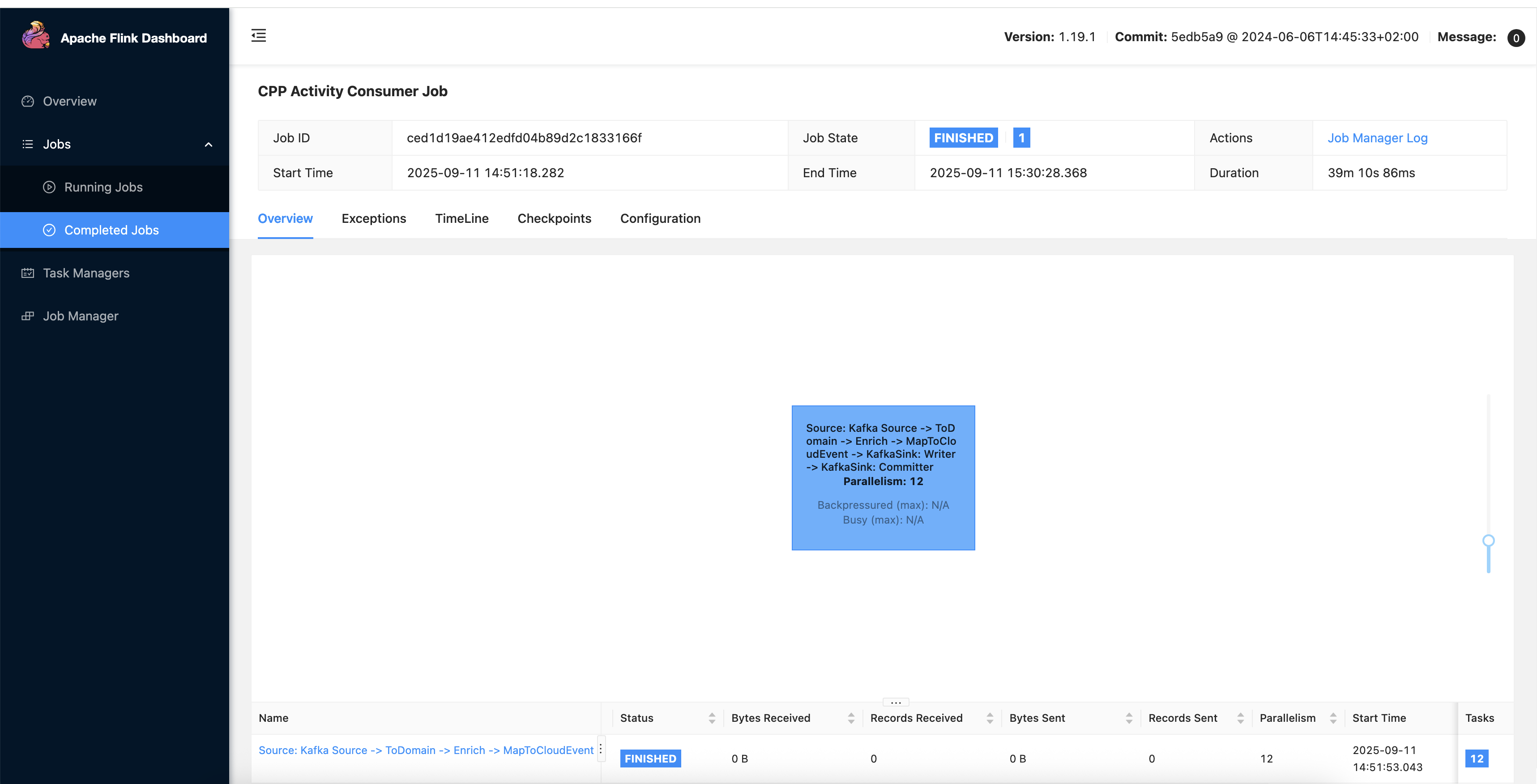Switch to the Exceptions tab
Screen dimensions: 1537x784
pos(374,218)
